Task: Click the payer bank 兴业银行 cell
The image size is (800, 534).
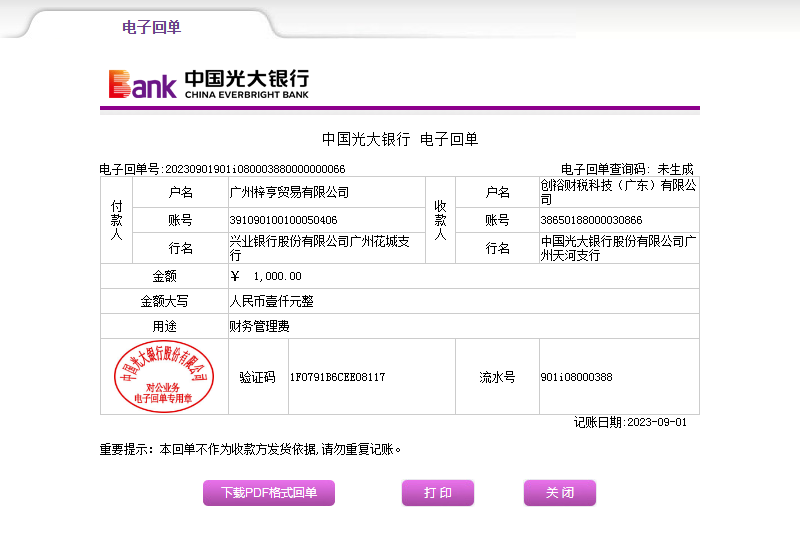Action: click(x=319, y=248)
